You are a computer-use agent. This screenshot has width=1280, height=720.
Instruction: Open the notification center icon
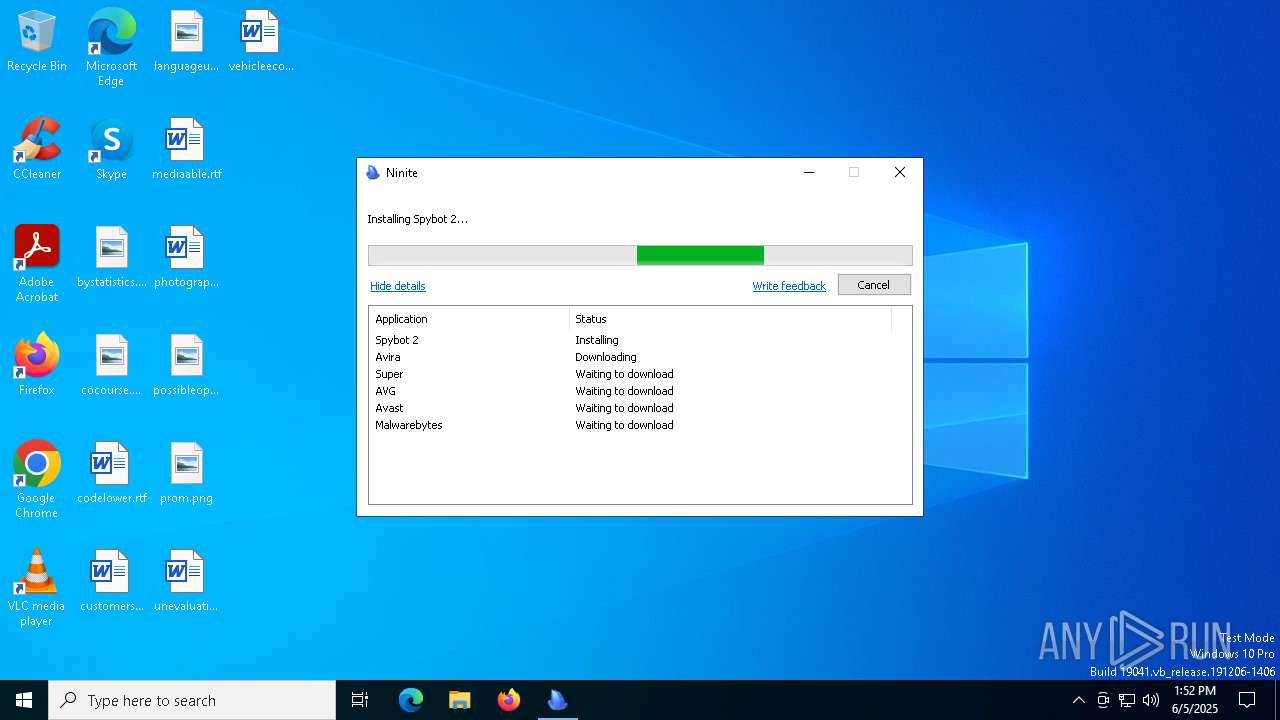1247,700
